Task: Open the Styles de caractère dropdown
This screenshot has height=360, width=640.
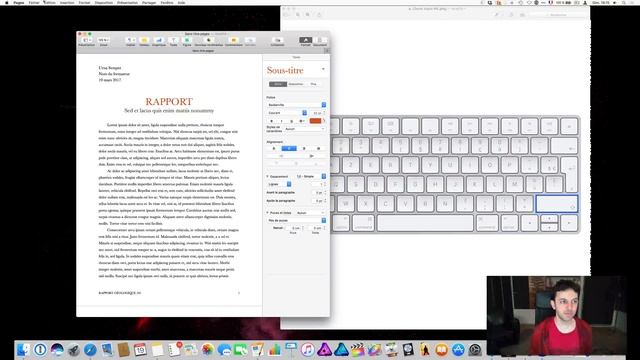Action: (304, 129)
